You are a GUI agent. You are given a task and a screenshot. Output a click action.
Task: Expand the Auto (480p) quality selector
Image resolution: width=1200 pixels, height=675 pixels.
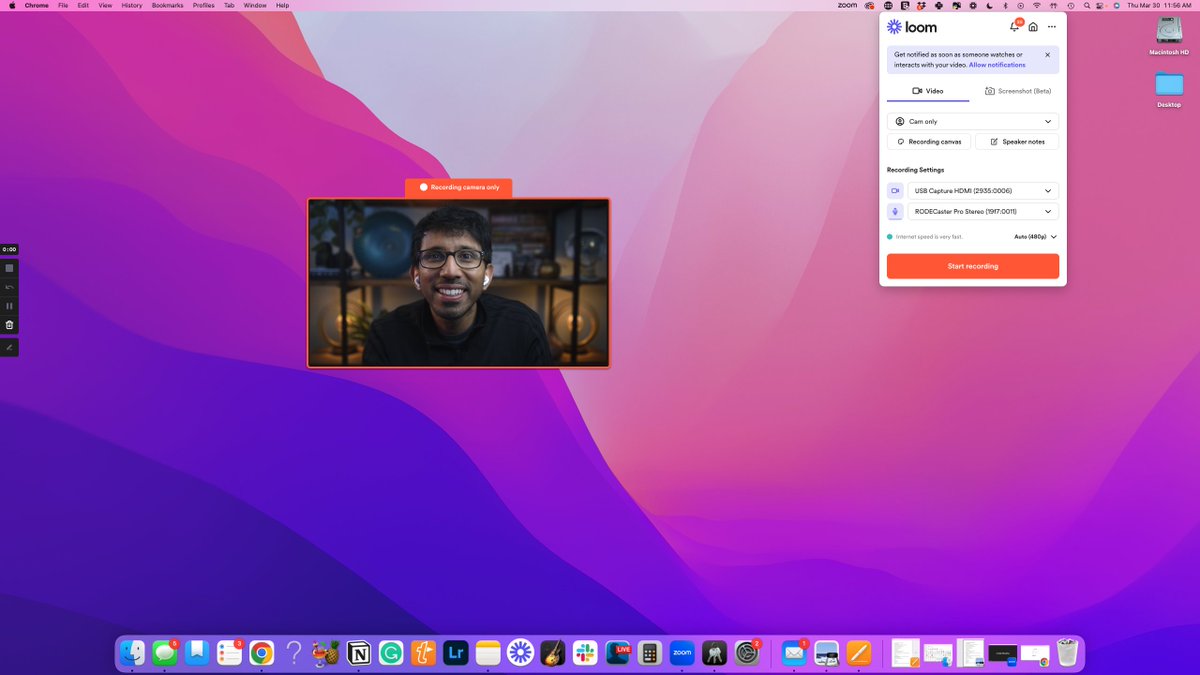(x=1035, y=237)
